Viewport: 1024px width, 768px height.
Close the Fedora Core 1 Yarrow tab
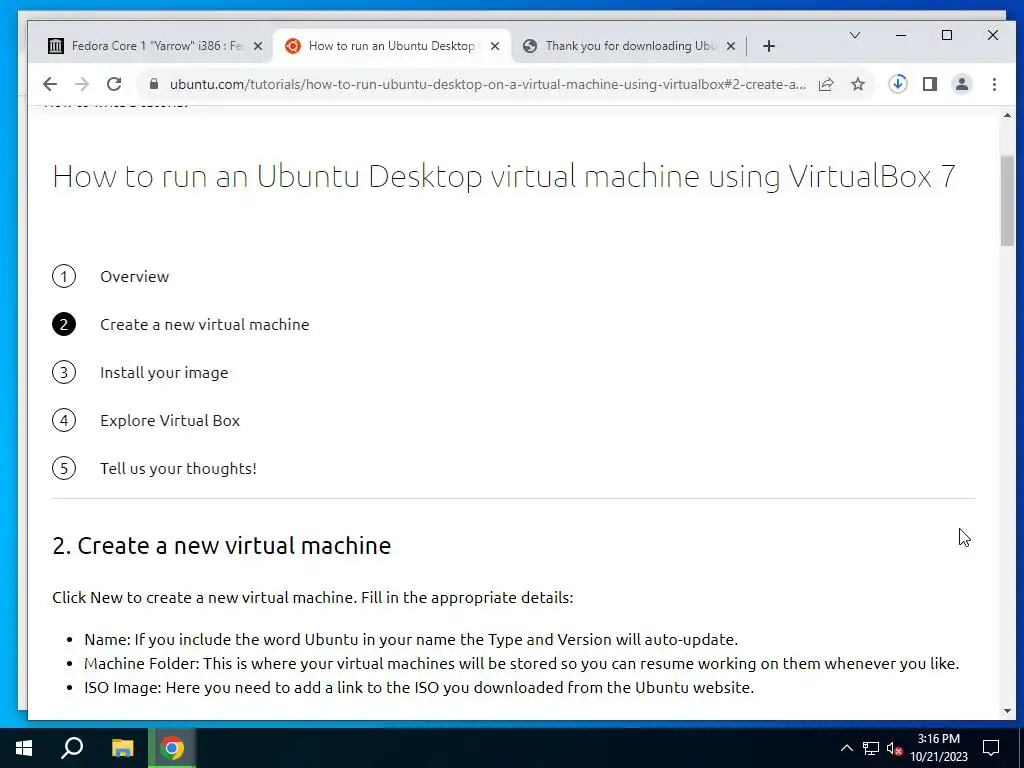click(x=258, y=46)
